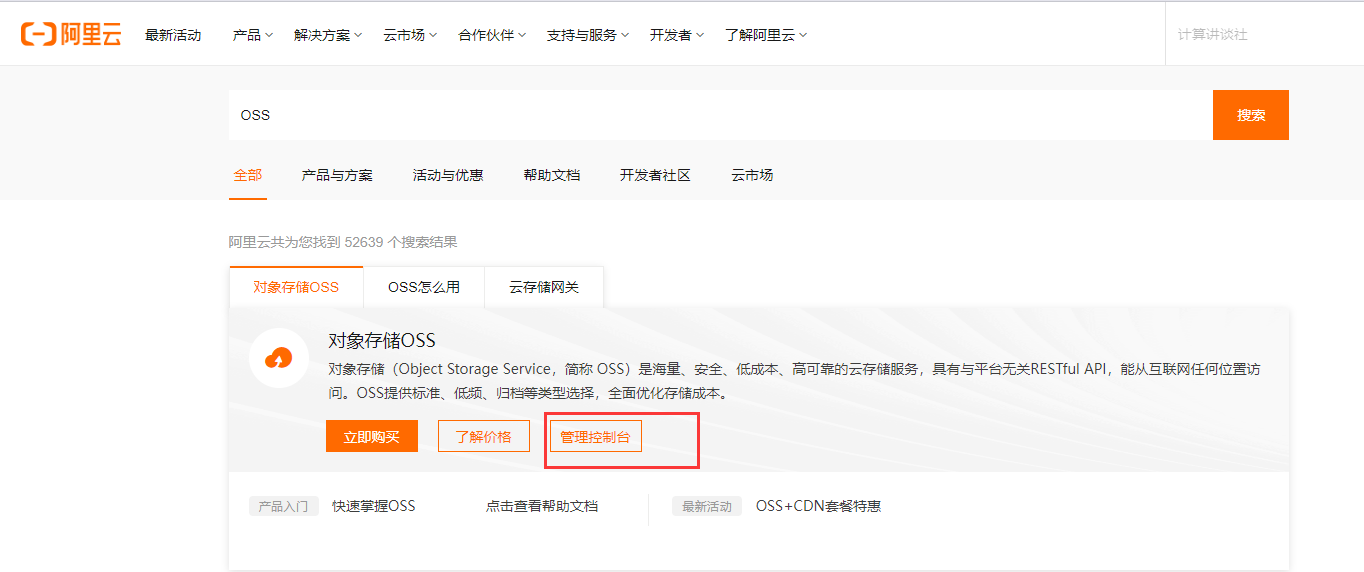Select the OSS怎么用 card tab

pos(424,287)
